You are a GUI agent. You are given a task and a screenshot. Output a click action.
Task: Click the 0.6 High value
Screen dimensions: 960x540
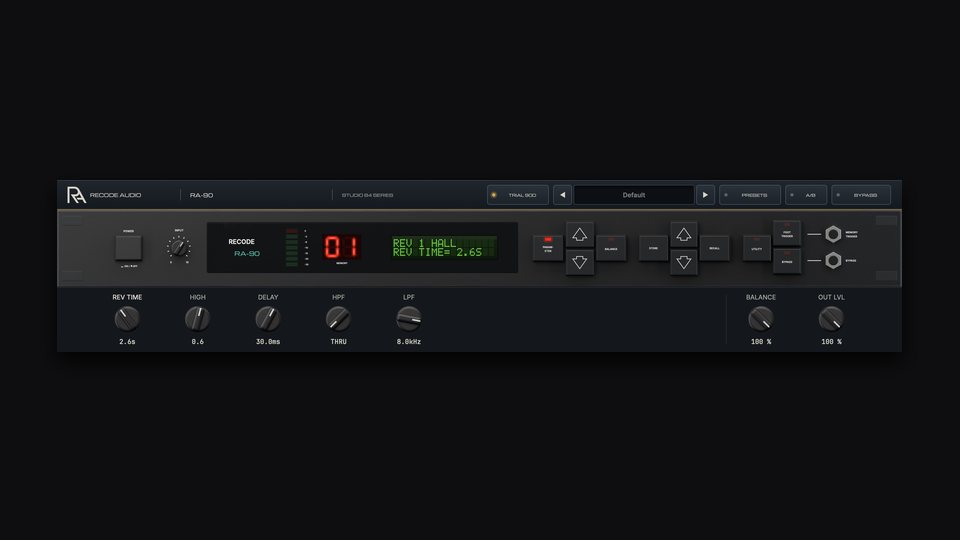point(197,342)
